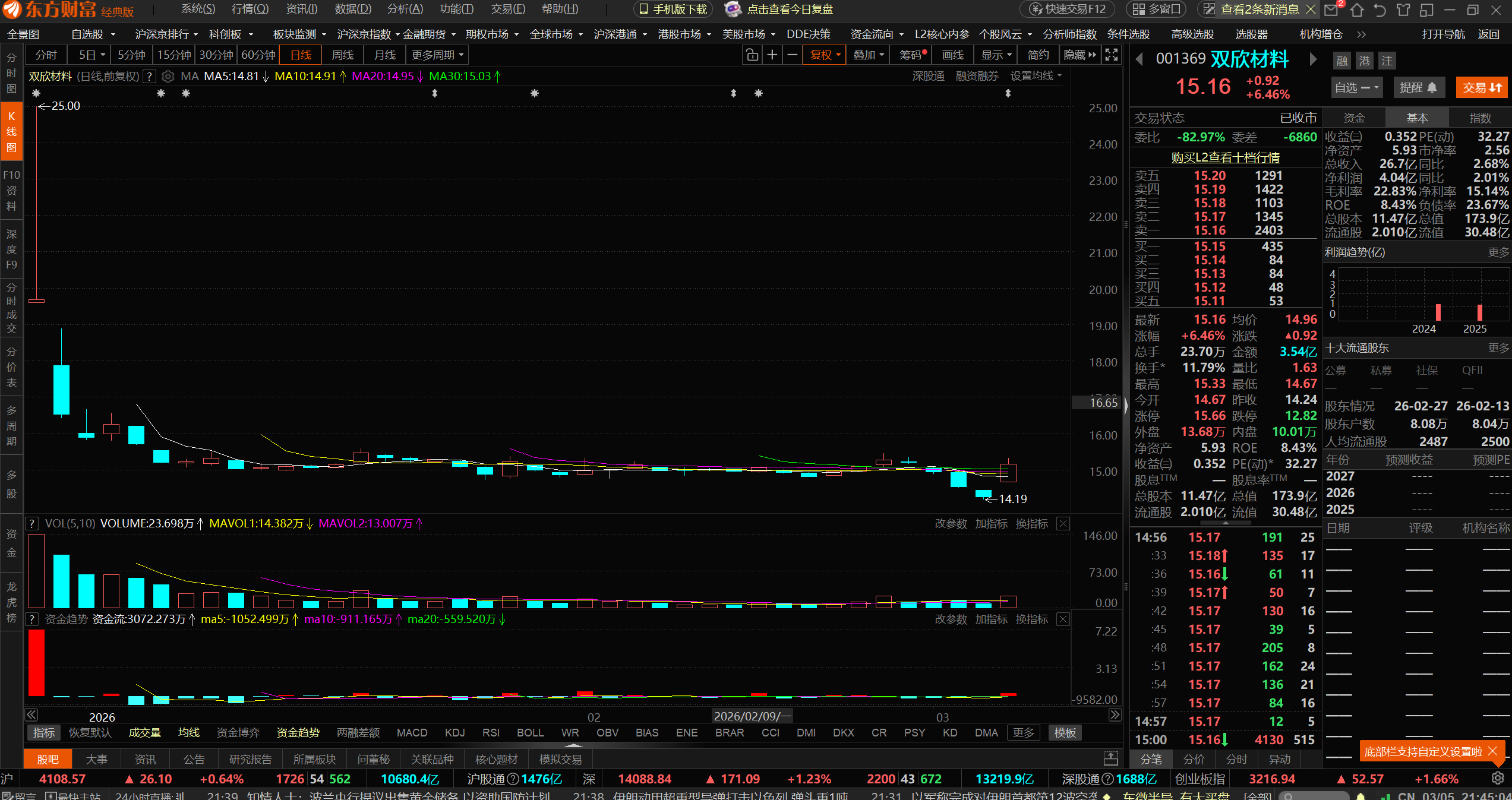Expand 更多周期 dropdown
The height and width of the screenshot is (800, 1512).
click(437, 55)
